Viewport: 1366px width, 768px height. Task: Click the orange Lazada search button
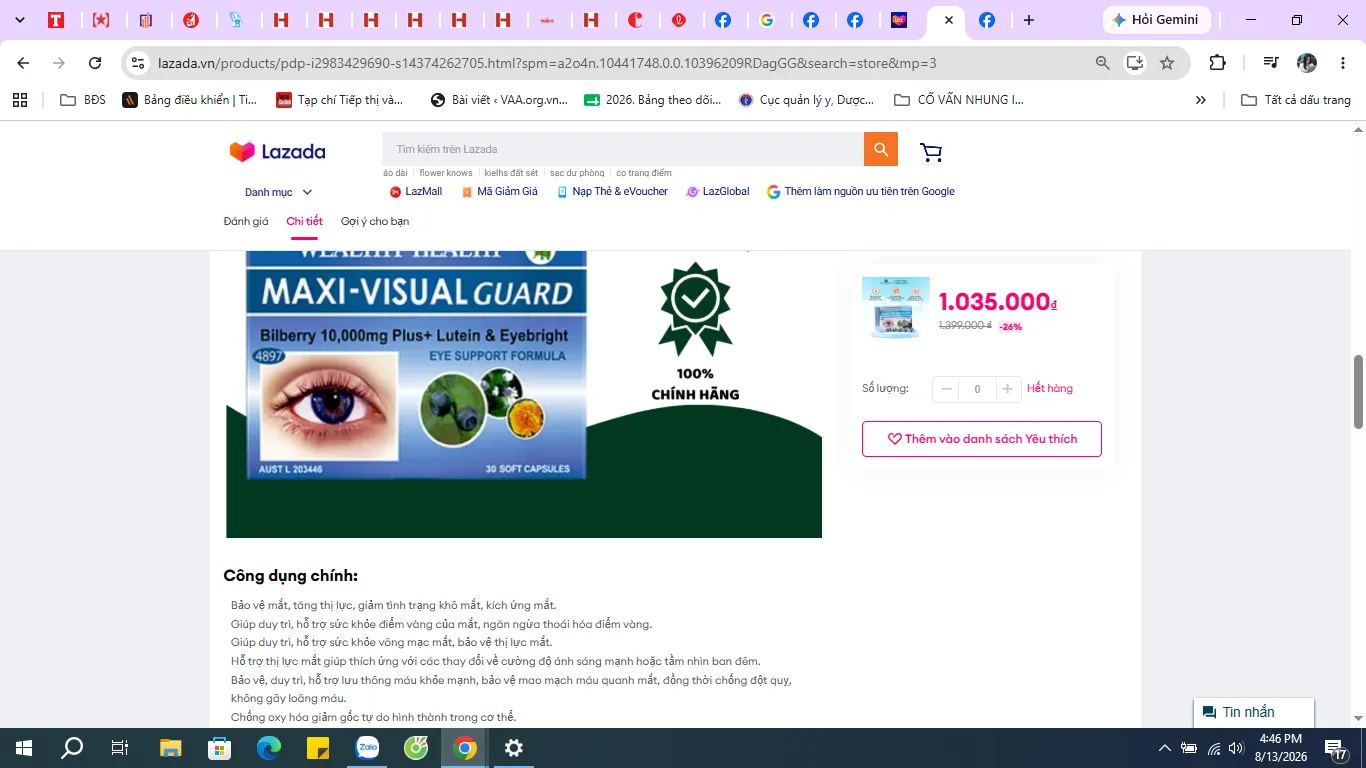[x=881, y=149]
